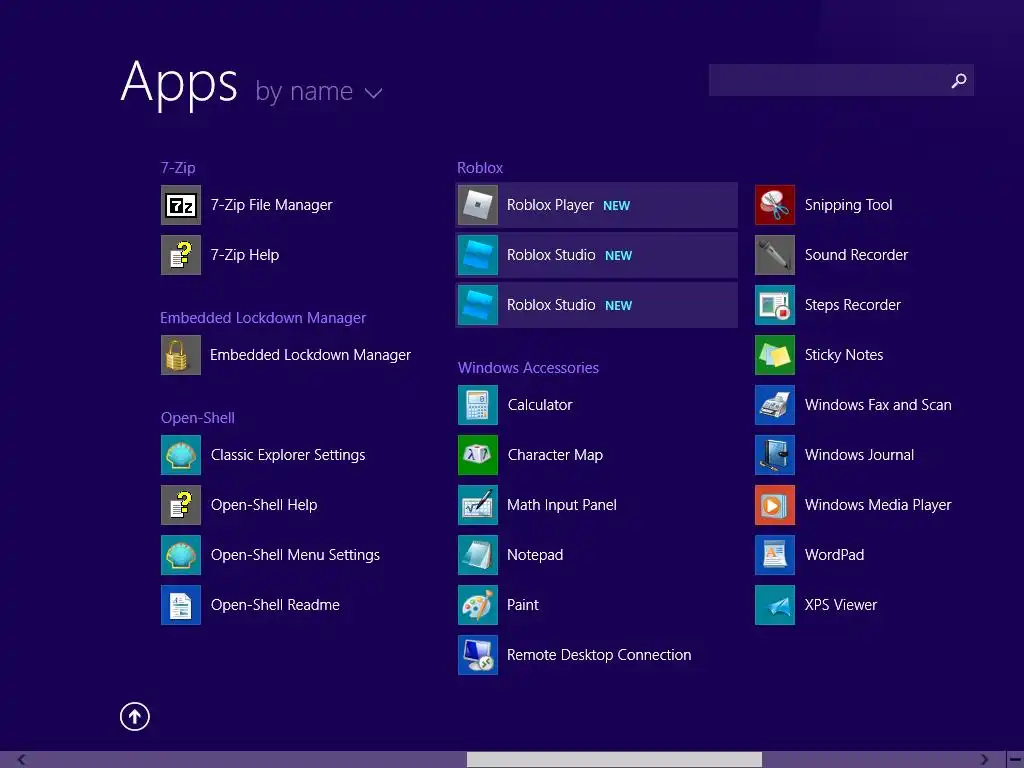Click the 7-Zip group header
The height and width of the screenshot is (768, 1024).
point(178,168)
